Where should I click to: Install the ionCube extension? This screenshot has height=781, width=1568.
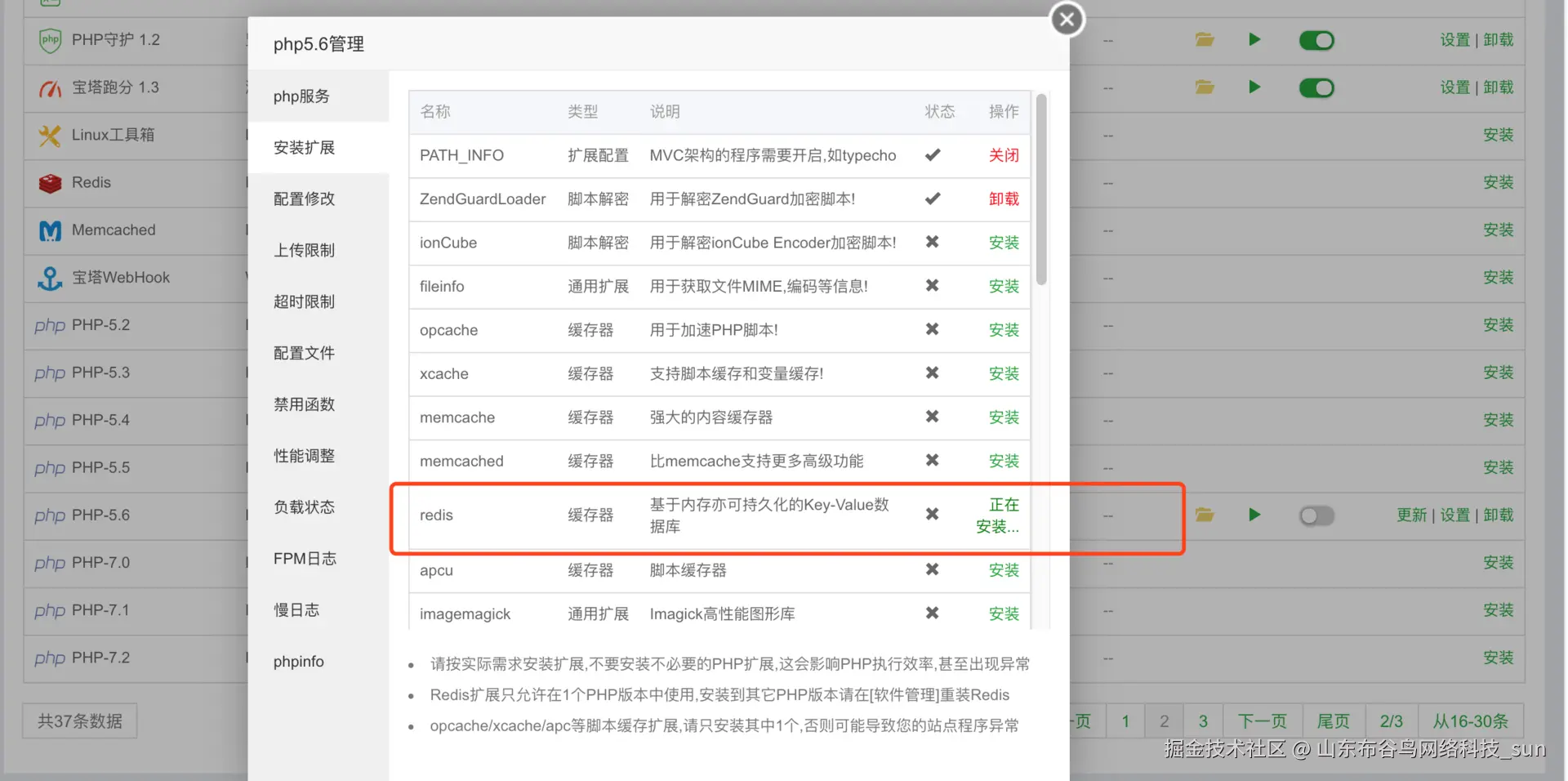pos(1004,243)
